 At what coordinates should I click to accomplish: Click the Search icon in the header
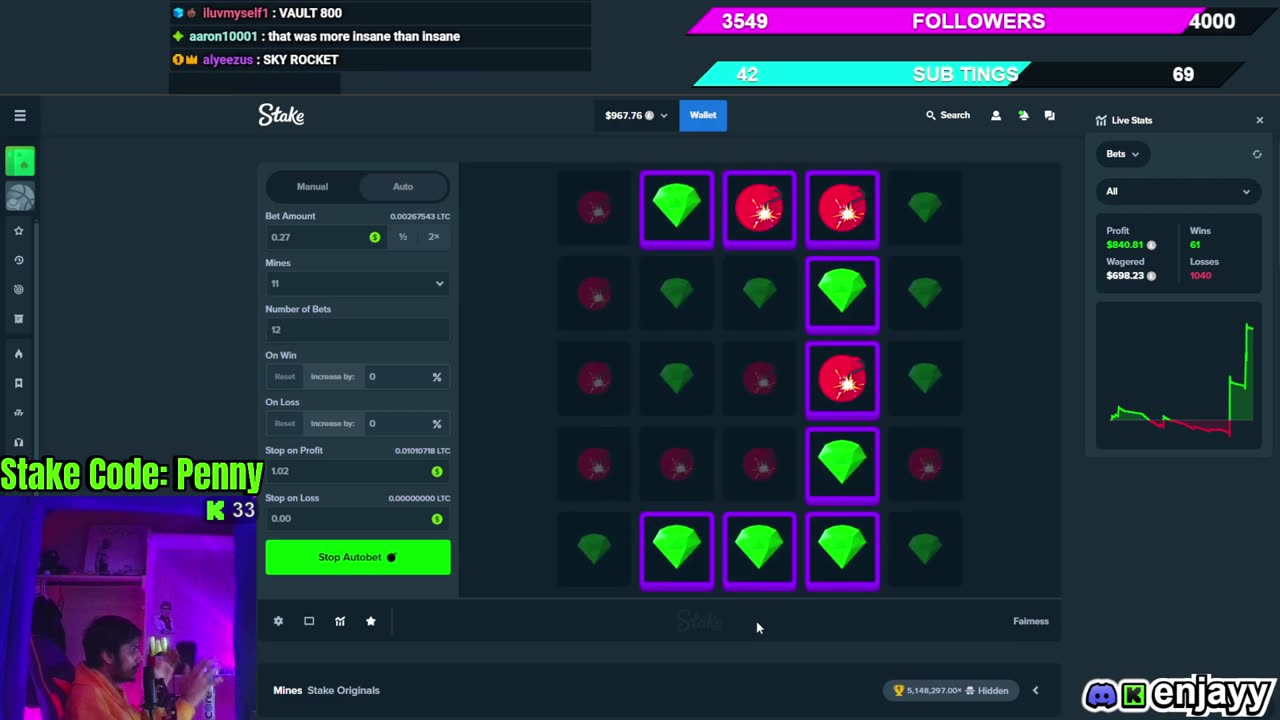[931, 116]
